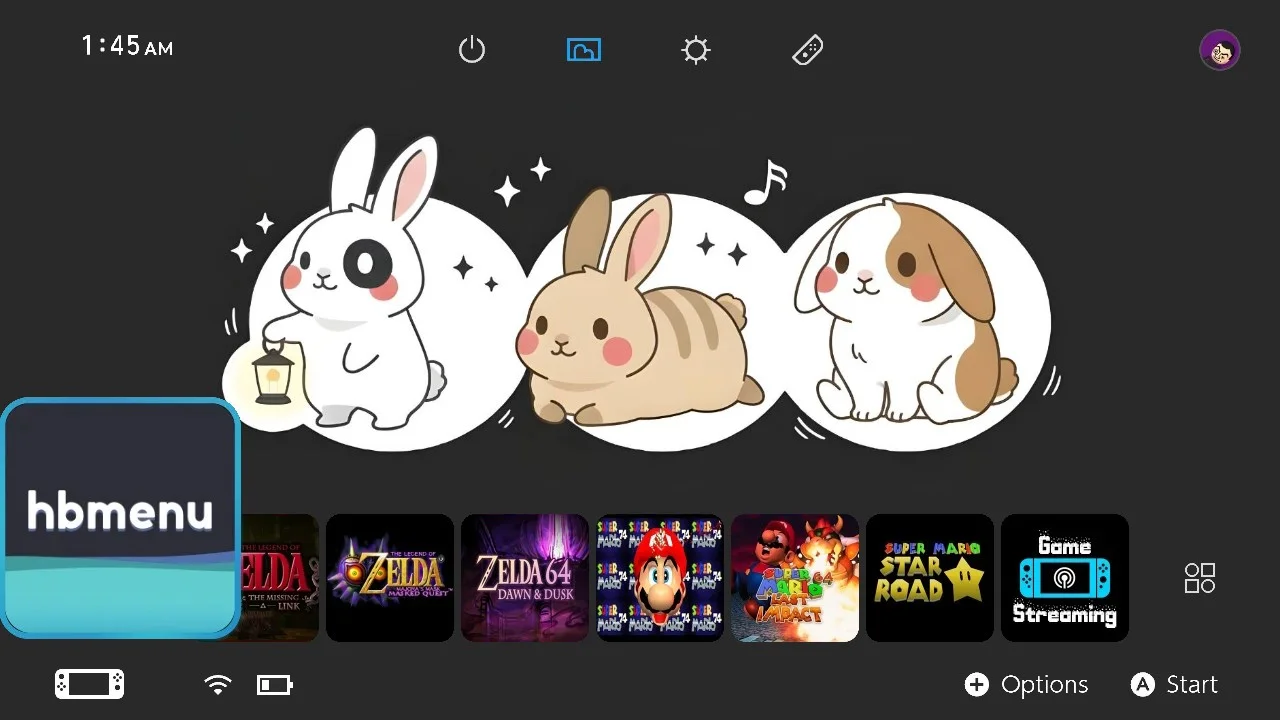The width and height of the screenshot is (1280, 720).
Task: Select Zelda Masked Quest game tile
Action: (x=390, y=578)
